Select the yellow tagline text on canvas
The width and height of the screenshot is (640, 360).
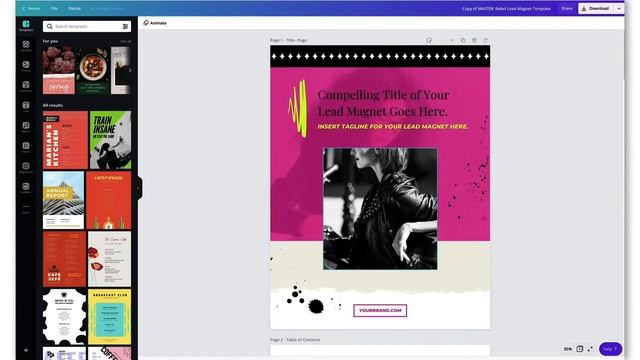393,127
